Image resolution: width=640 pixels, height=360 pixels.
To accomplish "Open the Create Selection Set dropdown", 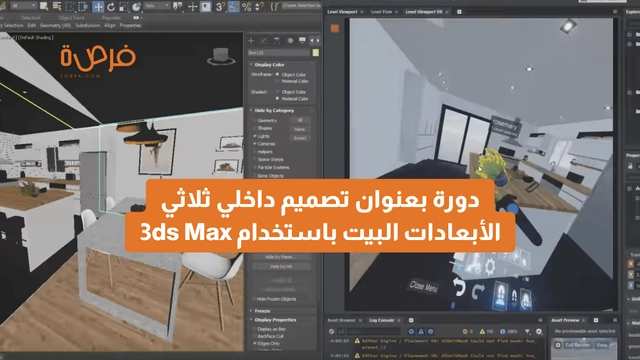I will (x=301, y=5).
